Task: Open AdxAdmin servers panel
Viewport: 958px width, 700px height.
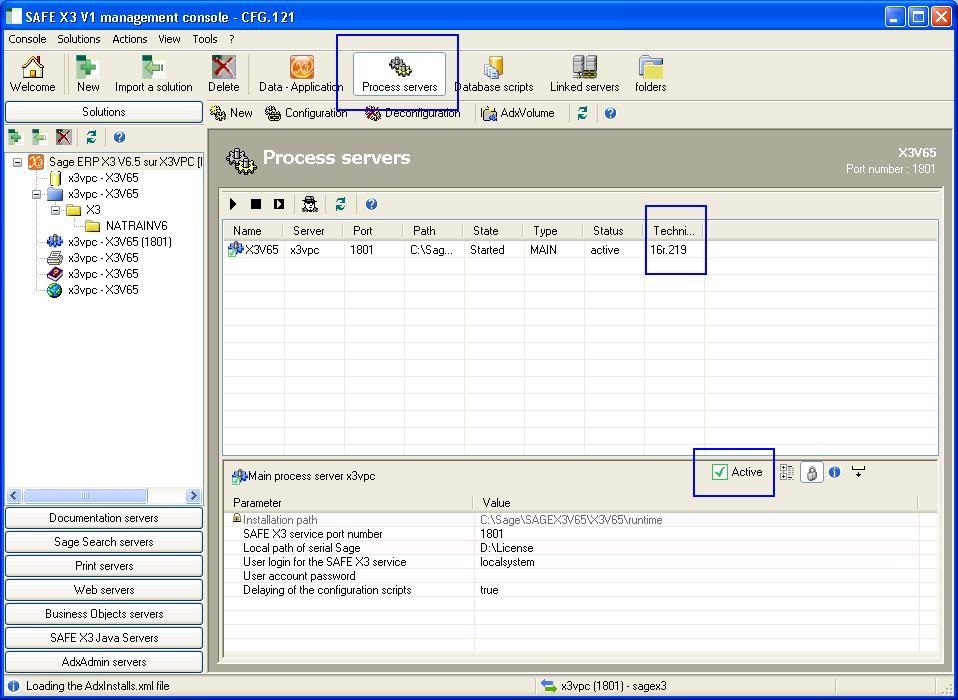Action: pos(104,662)
